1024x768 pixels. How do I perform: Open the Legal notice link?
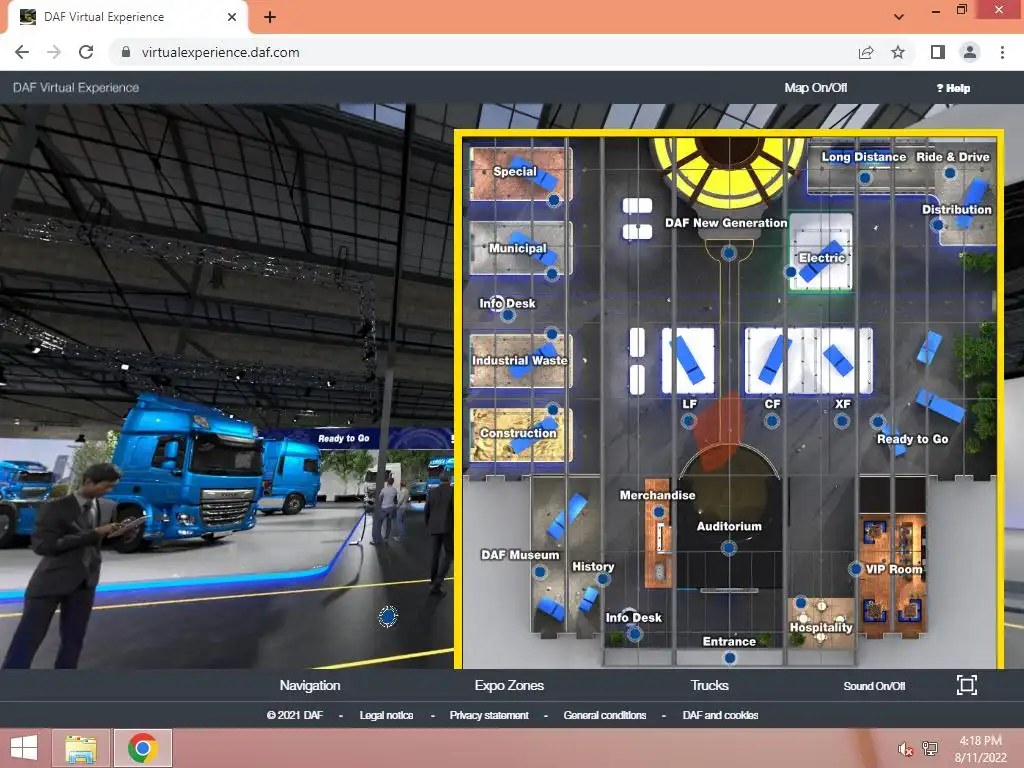[386, 715]
